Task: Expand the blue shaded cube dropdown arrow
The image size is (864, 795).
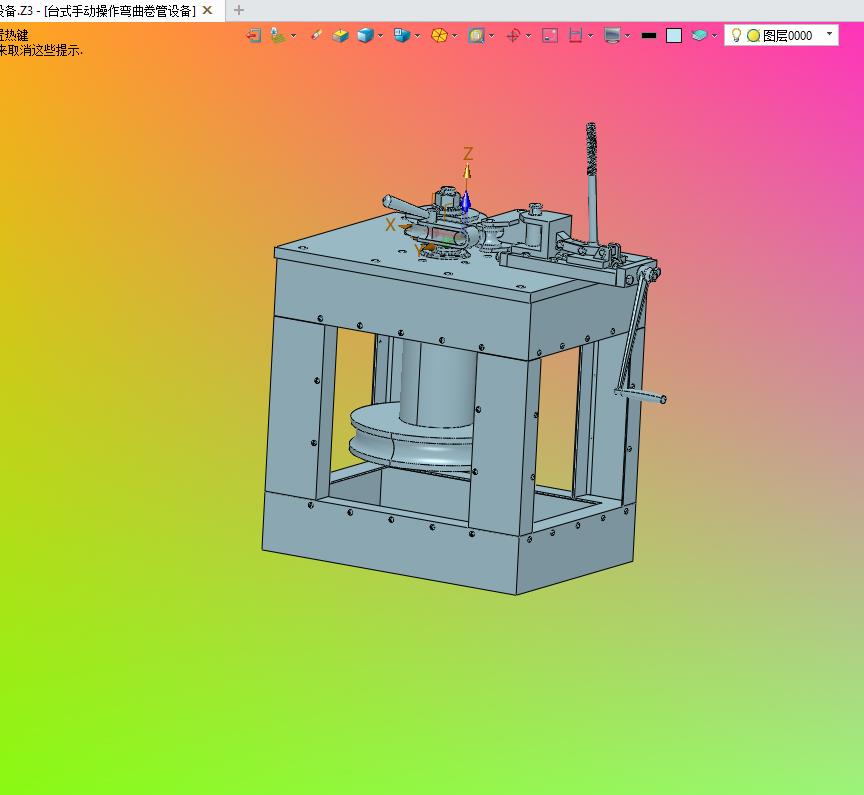Action: pos(380,36)
